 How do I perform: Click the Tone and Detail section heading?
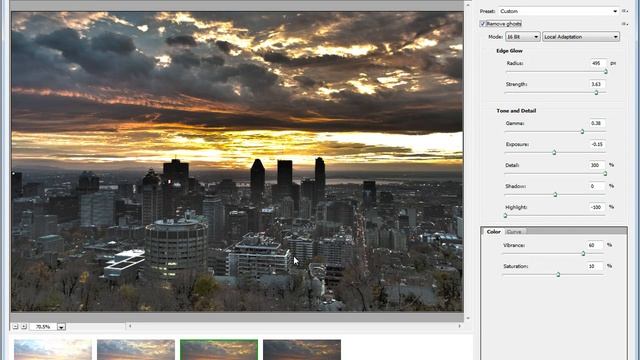point(516,111)
